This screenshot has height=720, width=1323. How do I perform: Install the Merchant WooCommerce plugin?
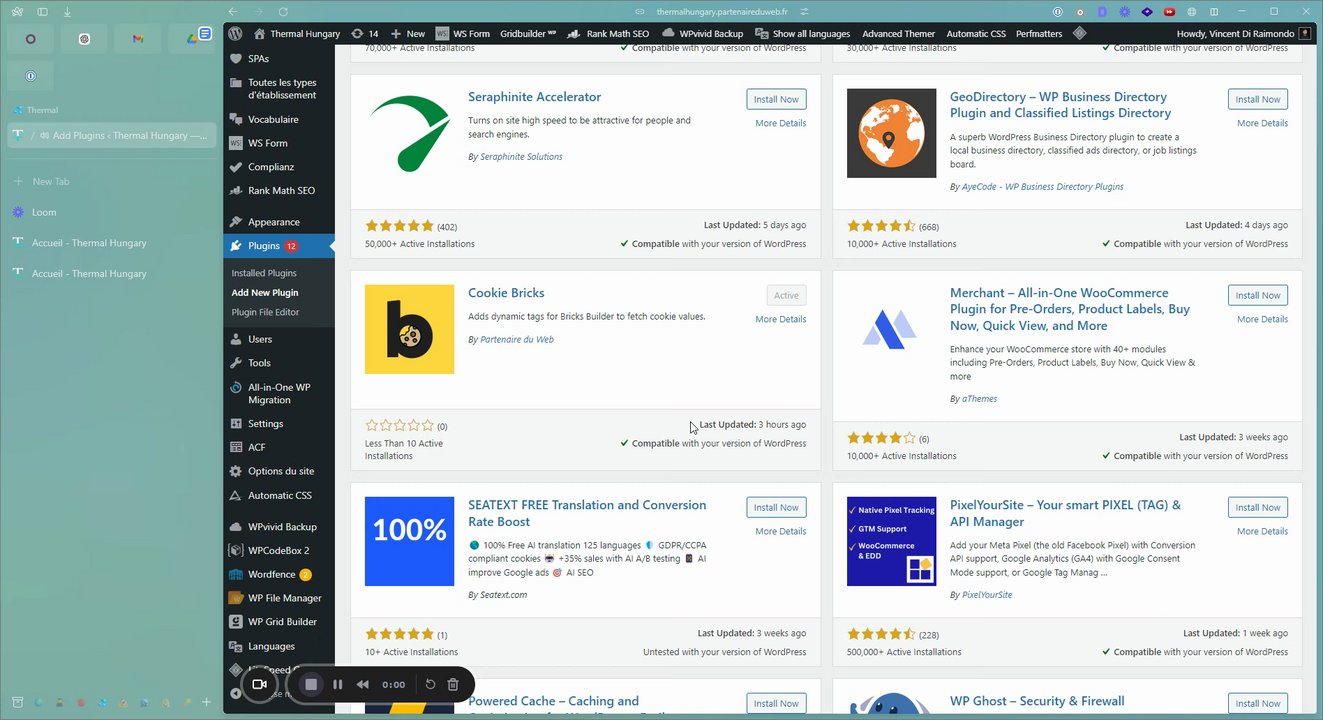[1258, 295]
